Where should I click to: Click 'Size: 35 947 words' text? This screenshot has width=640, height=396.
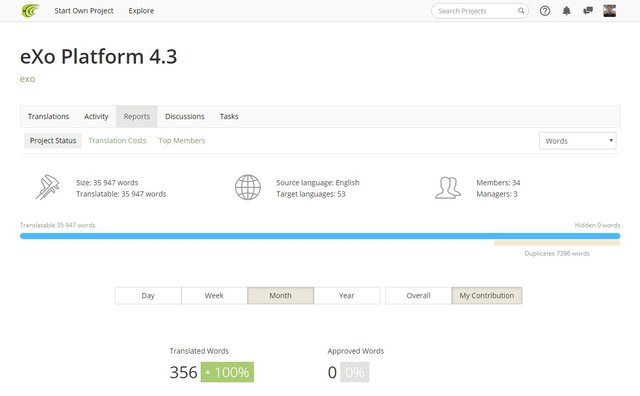point(107,182)
